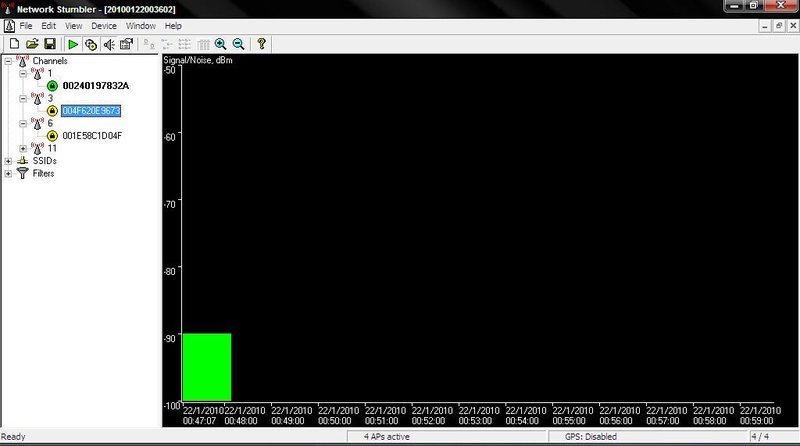Click the '4 APs active' status text
Viewport: 800px width, 446px height.
tap(387, 437)
